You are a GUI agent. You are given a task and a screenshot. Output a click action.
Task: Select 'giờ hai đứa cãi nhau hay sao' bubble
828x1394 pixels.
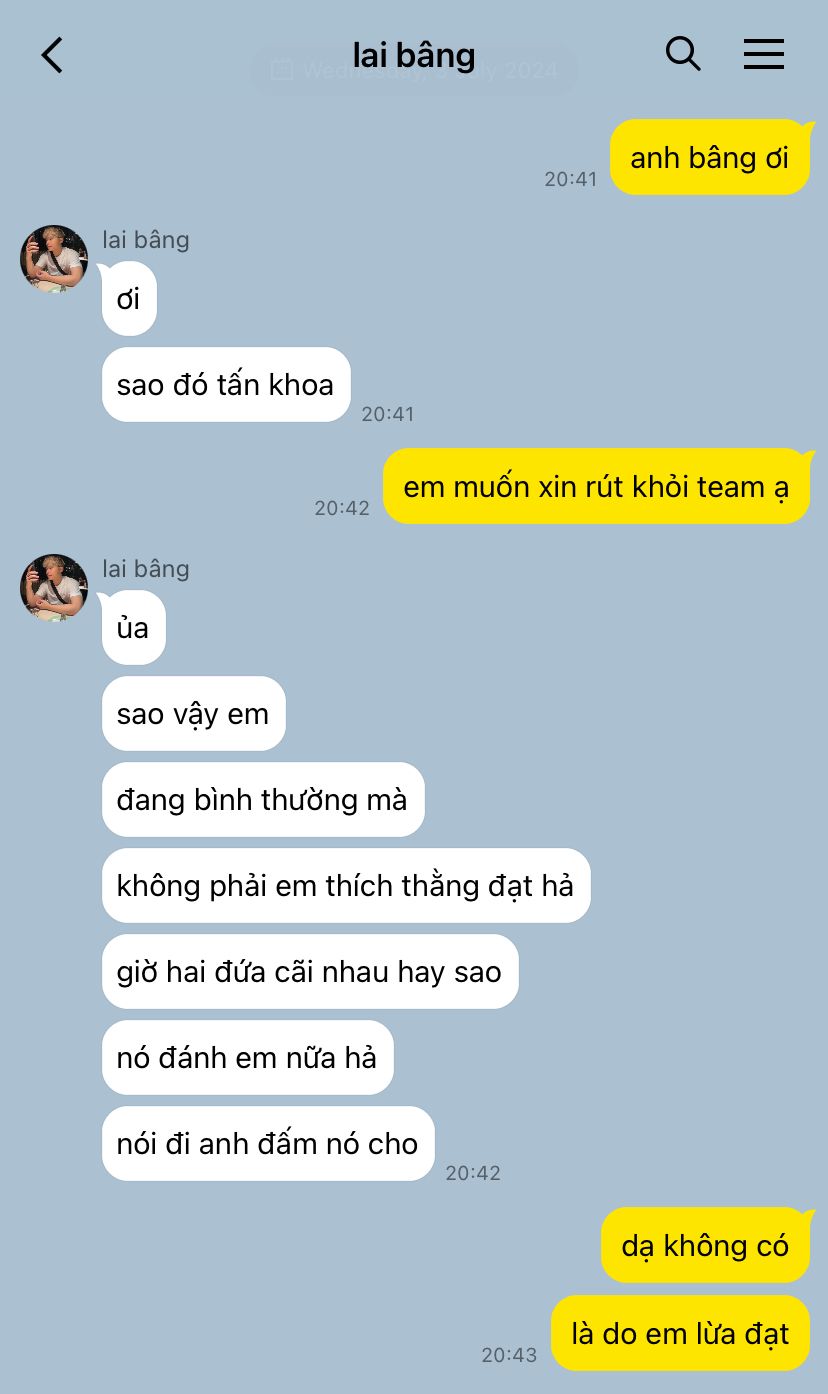(310, 972)
